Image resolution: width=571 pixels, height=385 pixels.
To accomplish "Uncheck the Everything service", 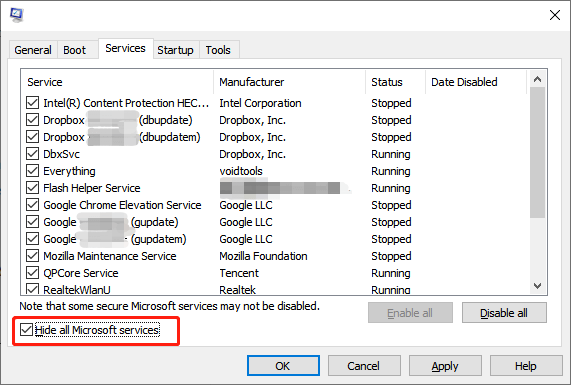I will pyautogui.click(x=33, y=171).
